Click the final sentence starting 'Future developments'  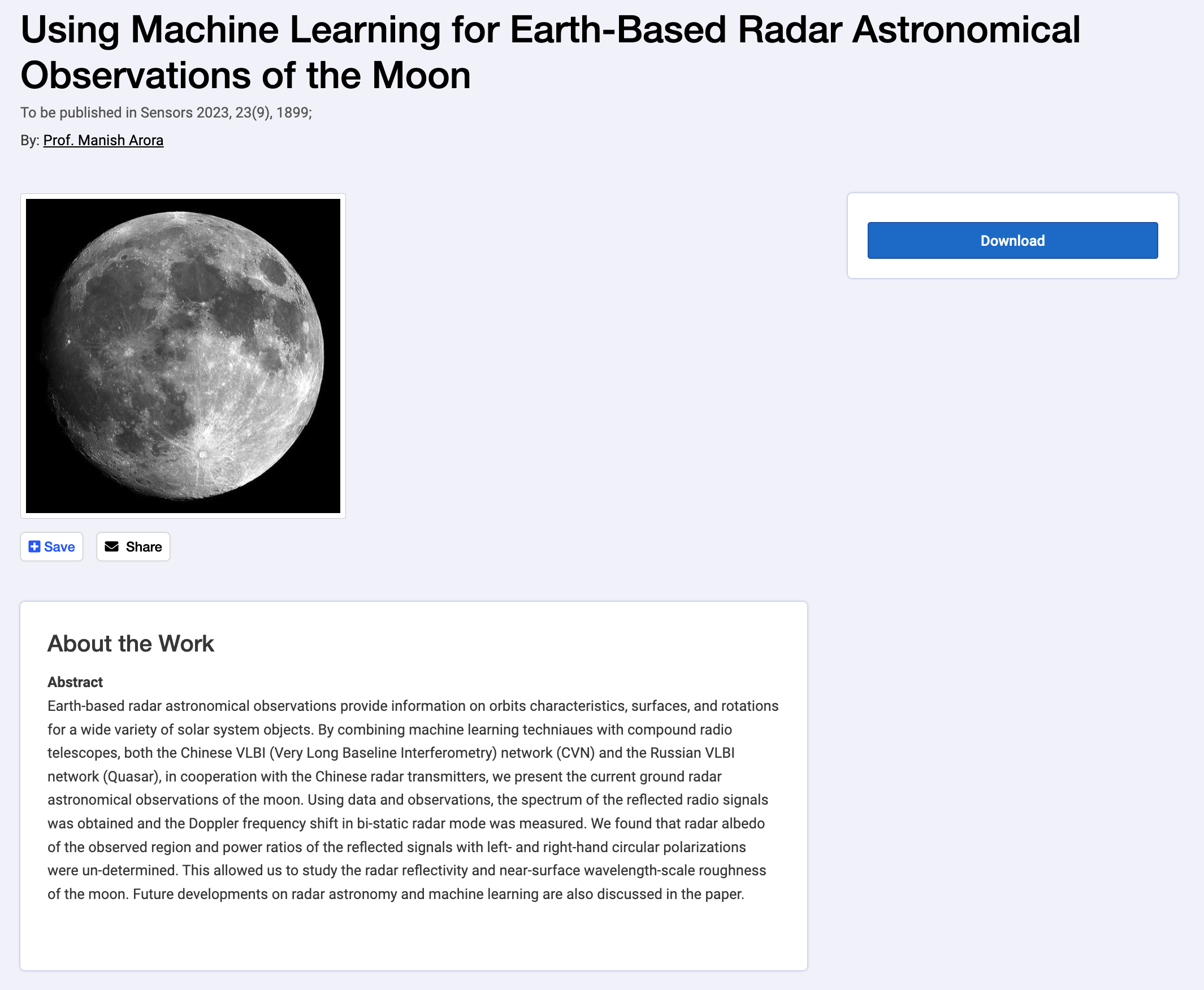(x=438, y=894)
